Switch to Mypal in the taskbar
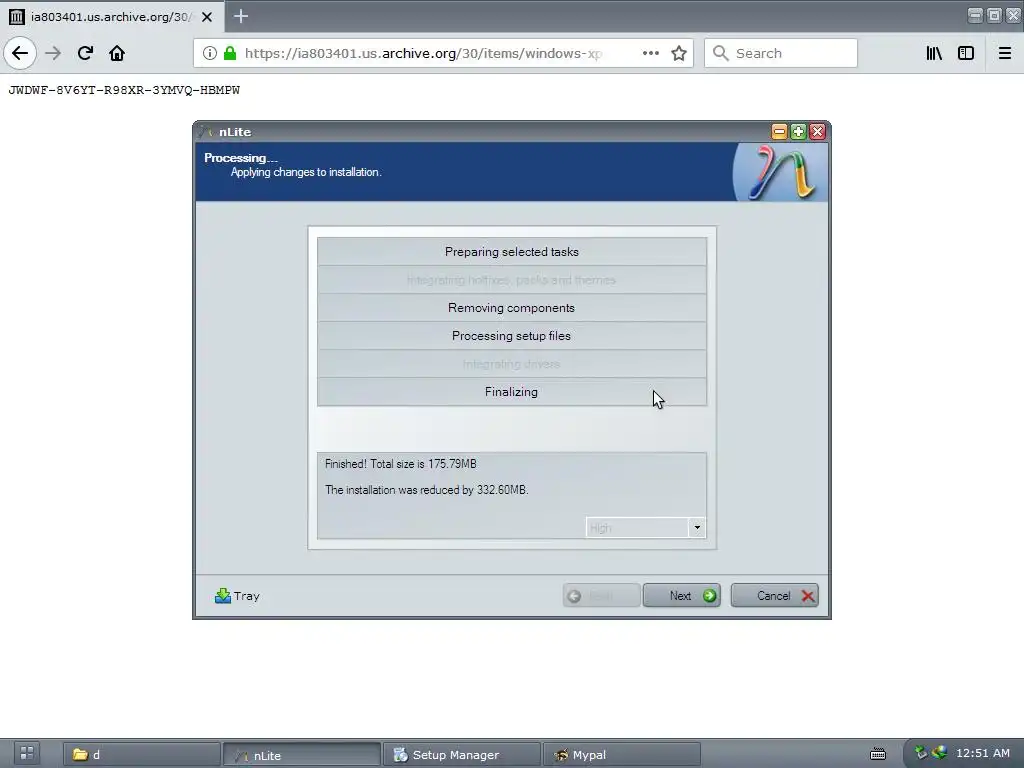This screenshot has height=768, width=1024. [x=621, y=754]
